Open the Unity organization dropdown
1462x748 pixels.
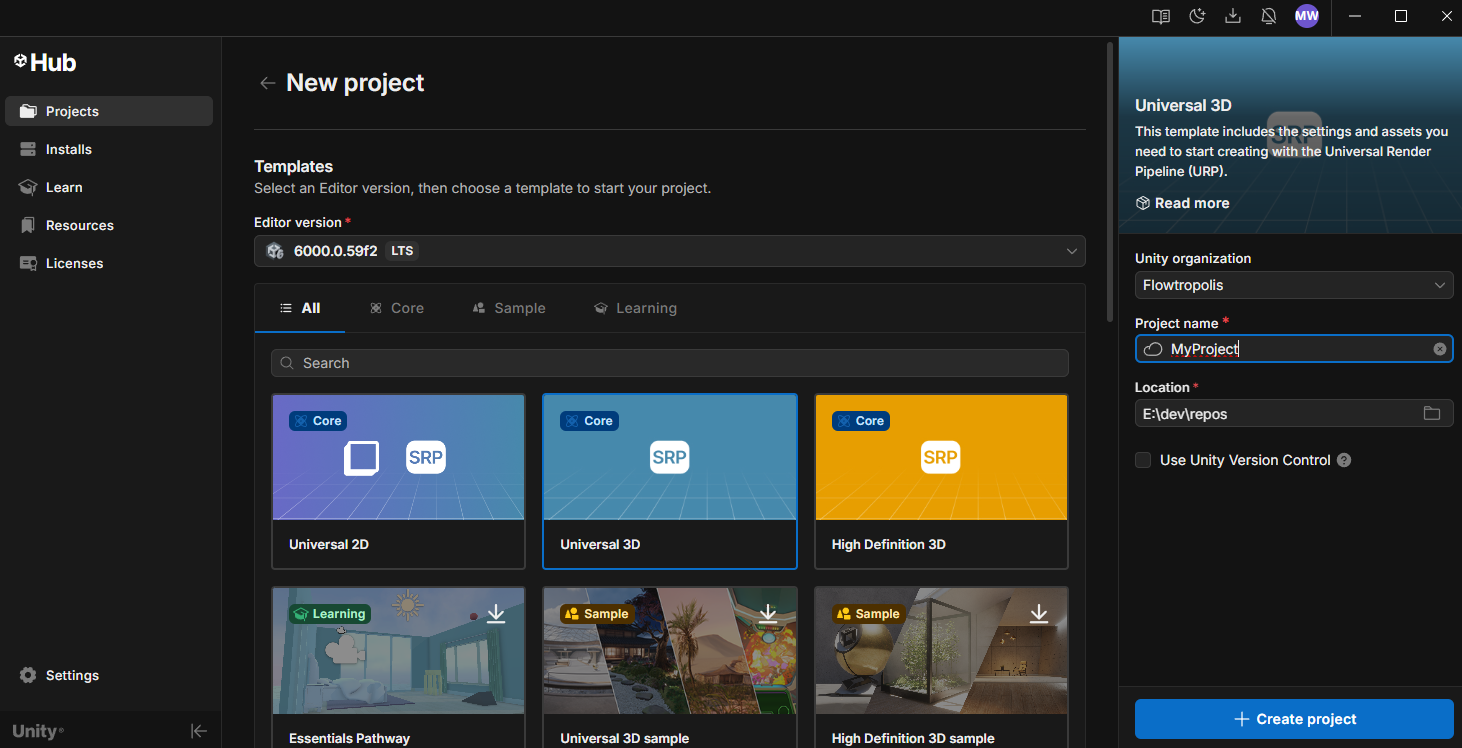pyautogui.click(x=1293, y=285)
